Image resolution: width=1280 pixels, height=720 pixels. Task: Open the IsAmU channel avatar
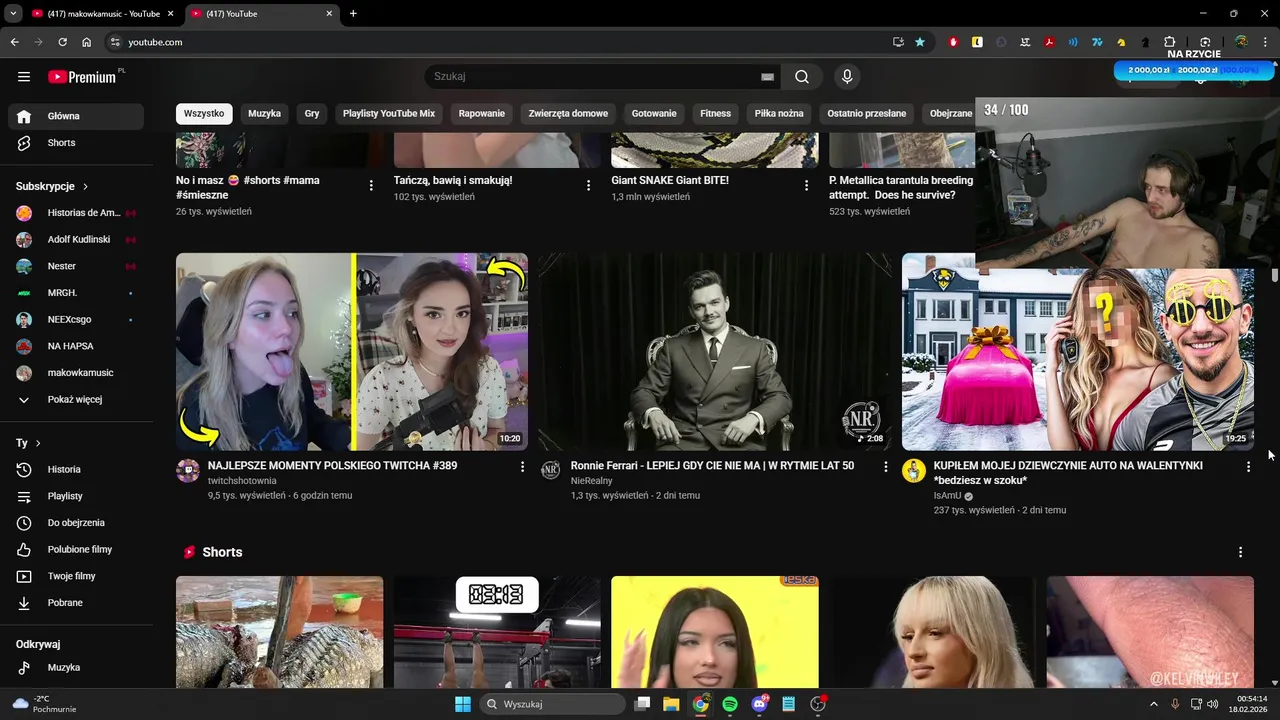(x=914, y=471)
